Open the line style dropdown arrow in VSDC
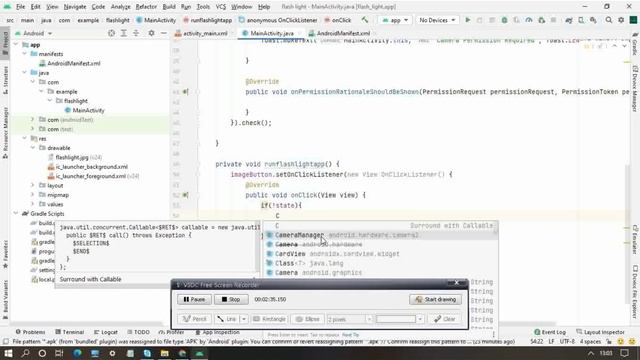This screenshot has width=640, height=360. (244, 319)
